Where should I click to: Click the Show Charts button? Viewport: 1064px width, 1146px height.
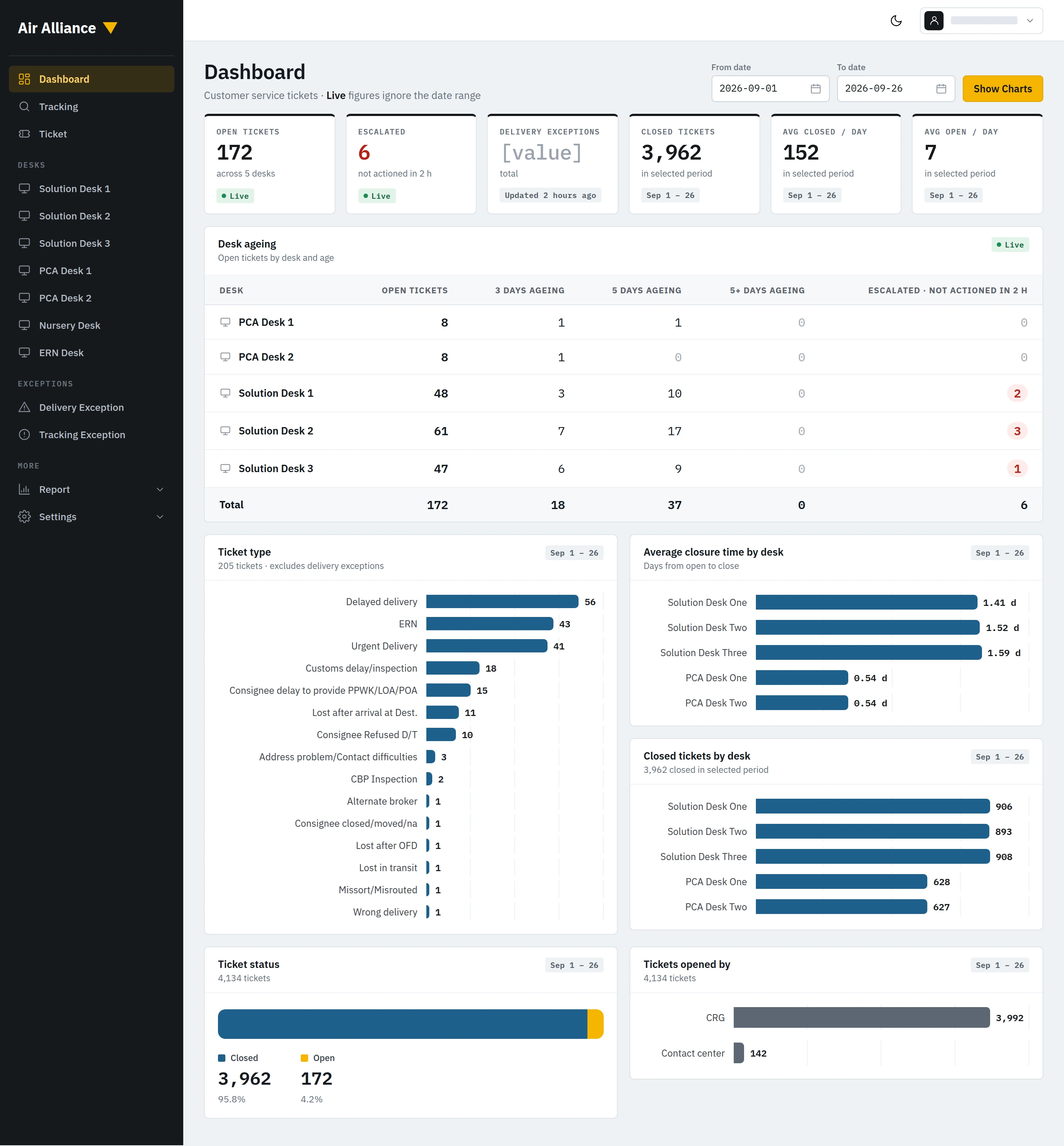1002,89
